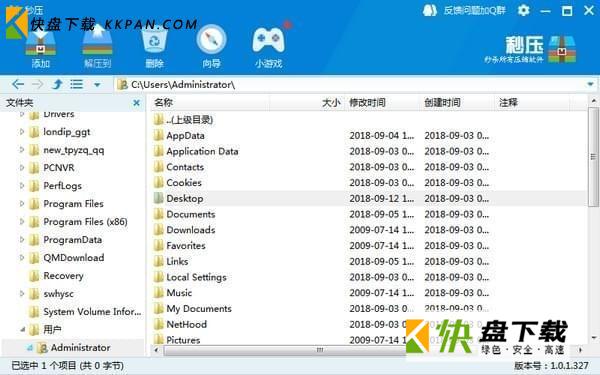The width and height of the screenshot is (600, 375).
Task: Expand the Program Files tree node
Action: 22,204
